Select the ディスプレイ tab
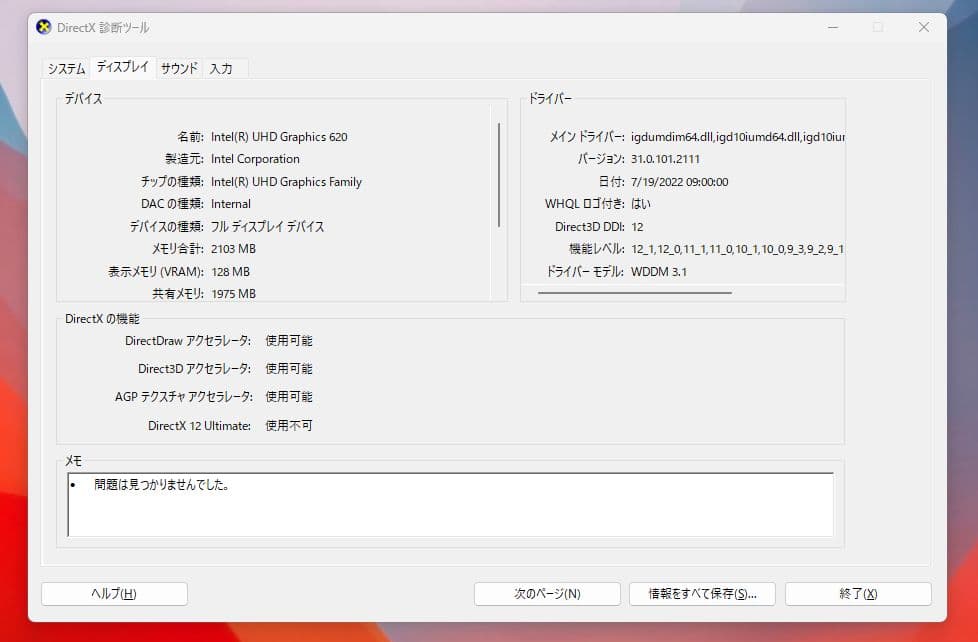 pyautogui.click(x=121, y=66)
